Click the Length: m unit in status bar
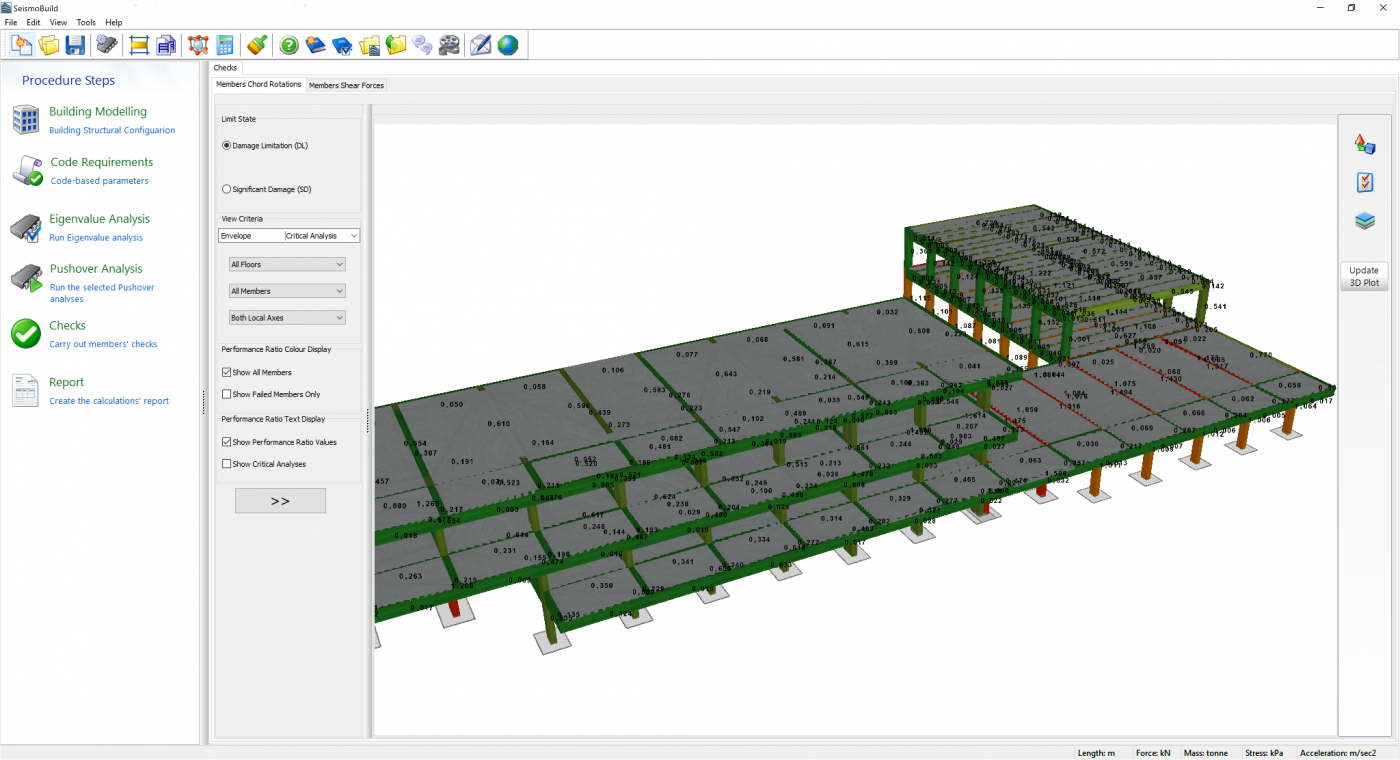 click(x=1097, y=753)
